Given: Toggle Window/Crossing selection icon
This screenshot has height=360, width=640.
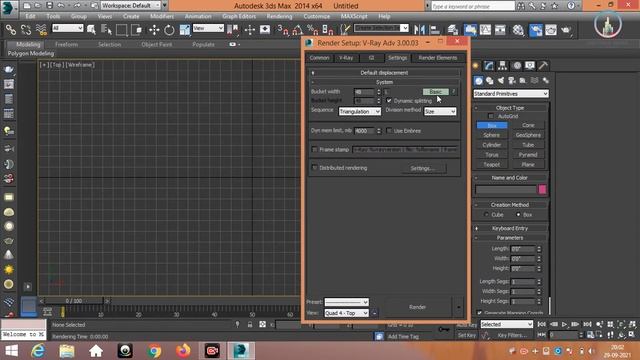Looking at the screenshot, I should point(137,30).
